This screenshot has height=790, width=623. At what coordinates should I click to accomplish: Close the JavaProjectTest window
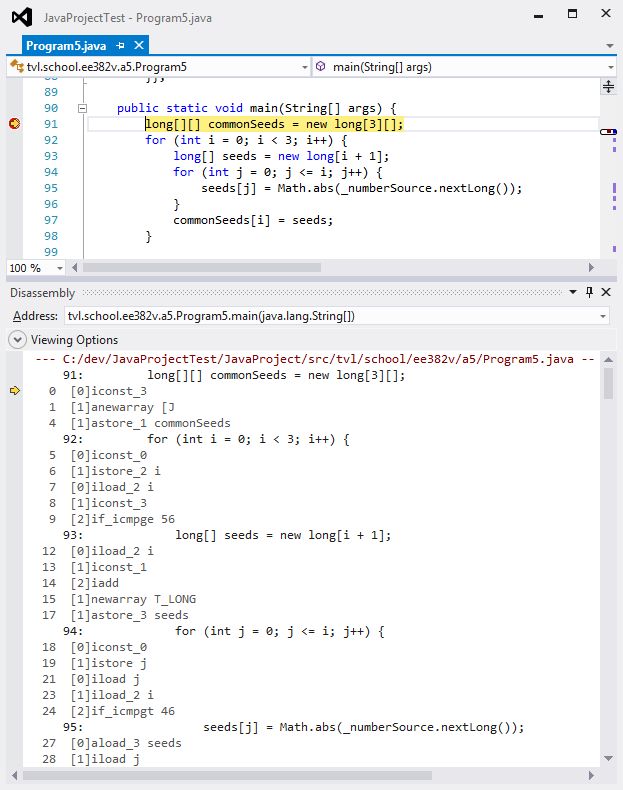pyautogui.click(x=606, y=13)
